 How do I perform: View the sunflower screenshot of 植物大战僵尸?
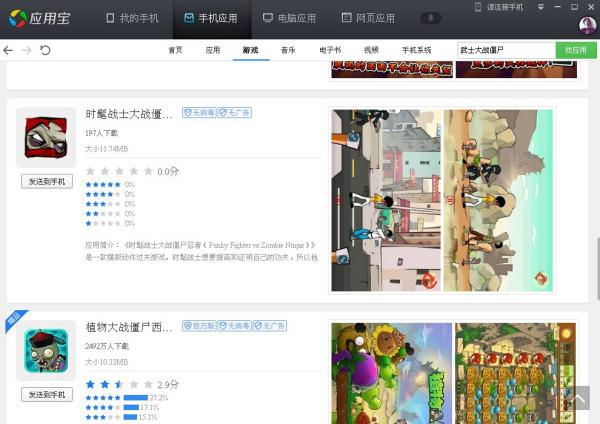tap(391, 373)
